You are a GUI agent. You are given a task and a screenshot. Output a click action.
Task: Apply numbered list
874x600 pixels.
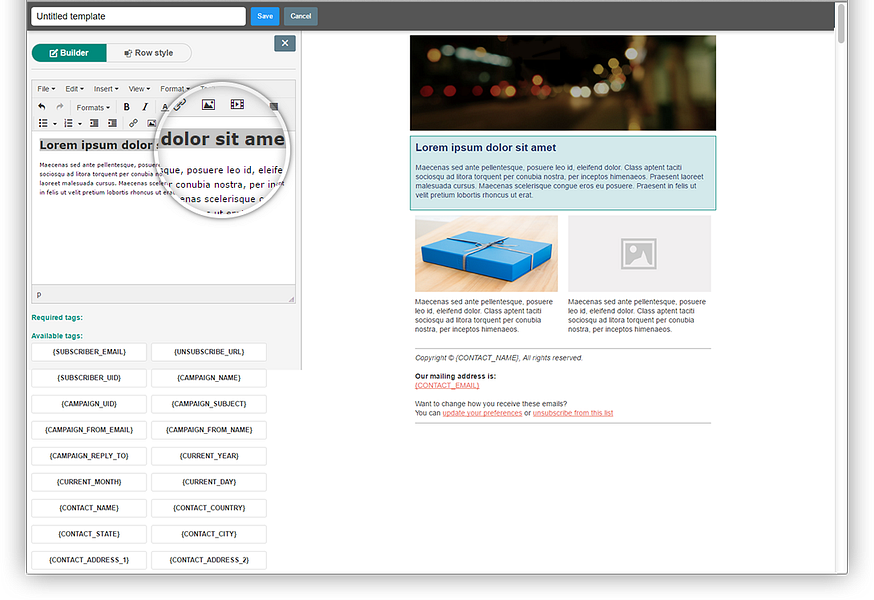coord(69,123)
